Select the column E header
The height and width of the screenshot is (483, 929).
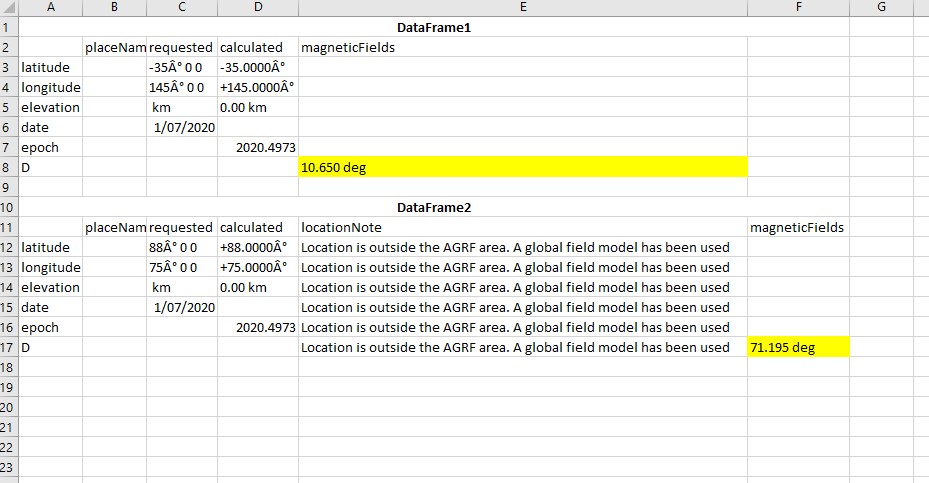coord(522,8)
